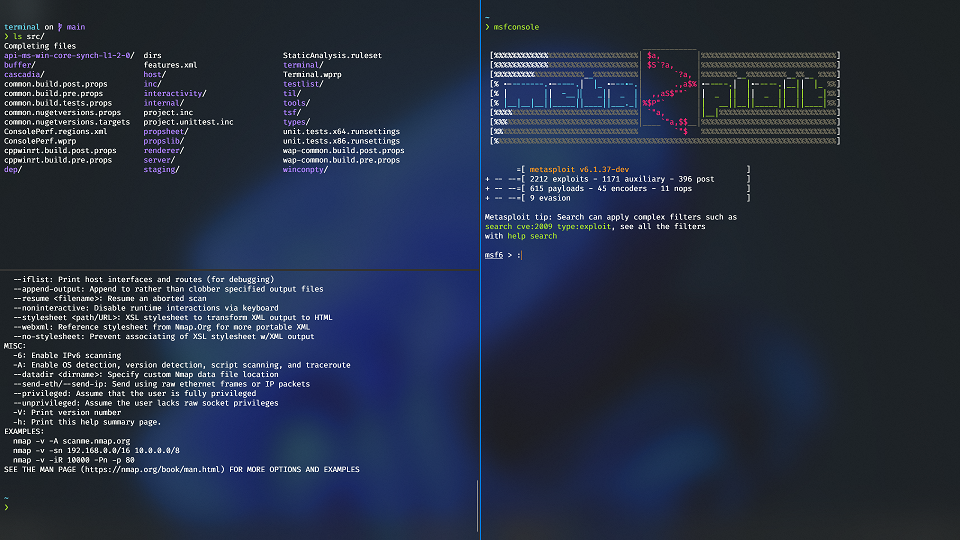Click the buffer/ directory name
Screen dimensions: 960x540
(20, 65)
